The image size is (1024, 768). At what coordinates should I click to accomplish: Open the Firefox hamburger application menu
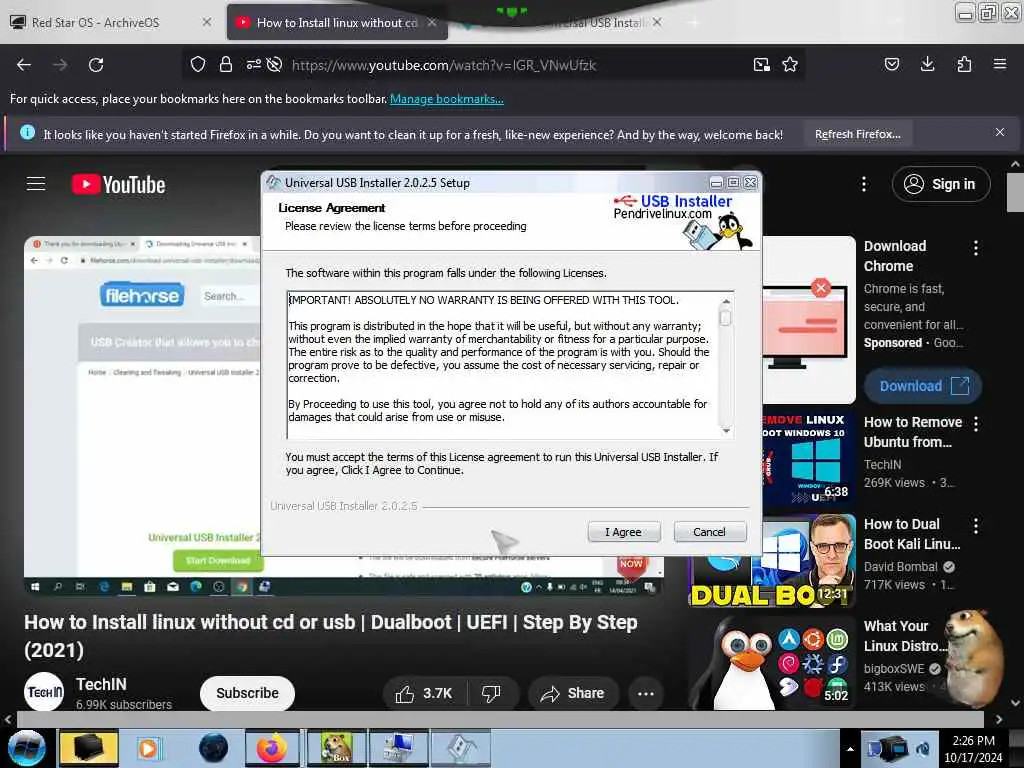(x=1000, y=65)
